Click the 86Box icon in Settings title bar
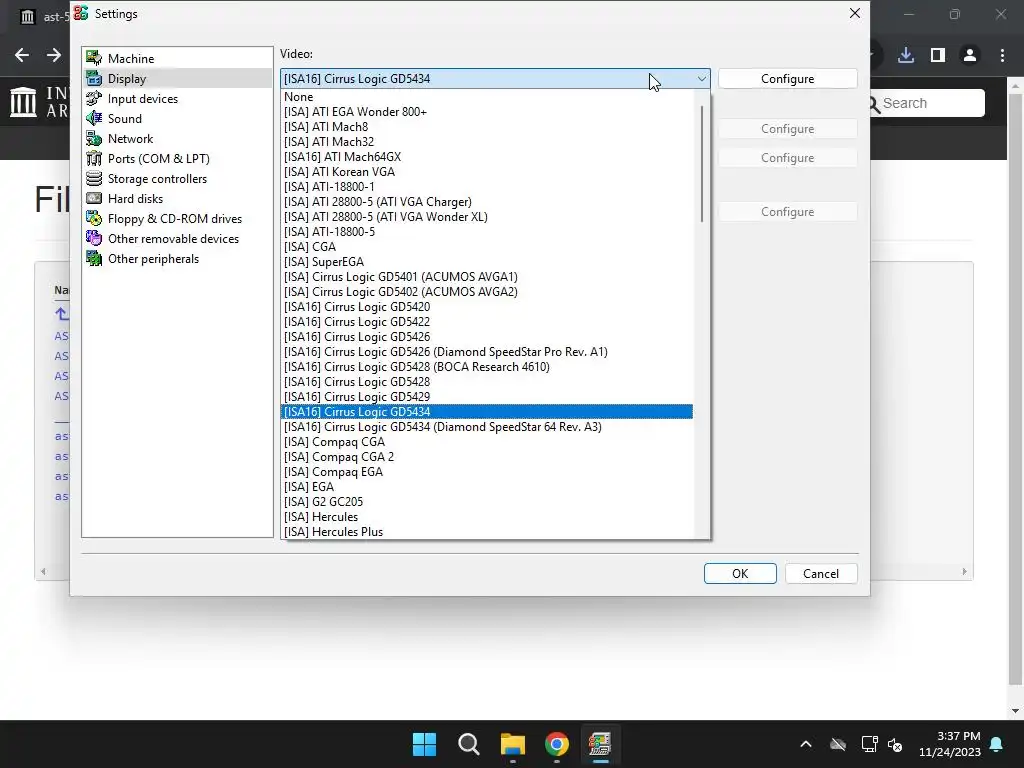1024x768 pixels. [81, 13]
